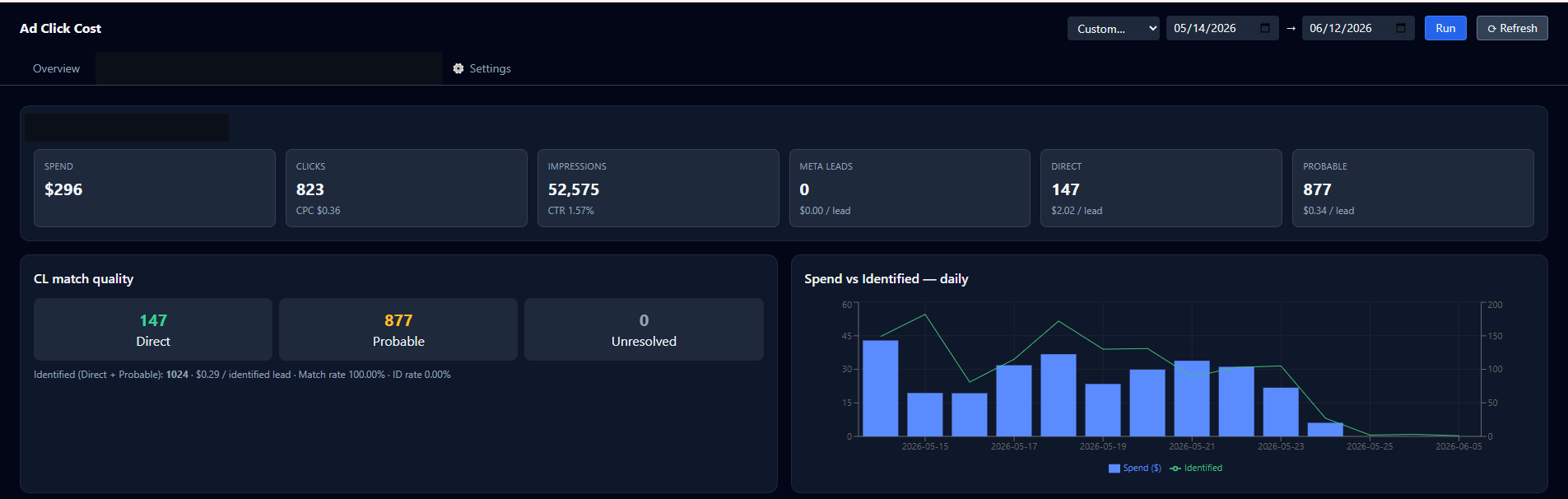
Task: Toggle the Identified legend line marker
Action: click(1175, 468)
